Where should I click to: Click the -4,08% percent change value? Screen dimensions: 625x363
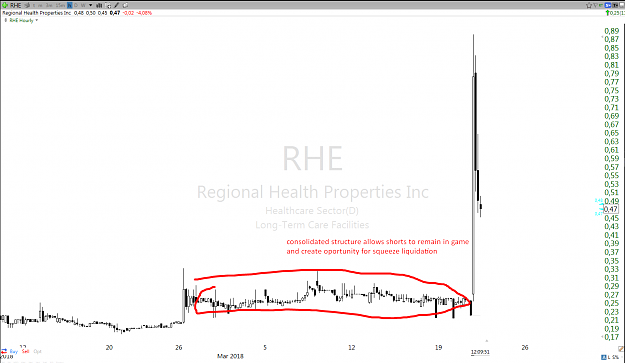pos(144,13)
